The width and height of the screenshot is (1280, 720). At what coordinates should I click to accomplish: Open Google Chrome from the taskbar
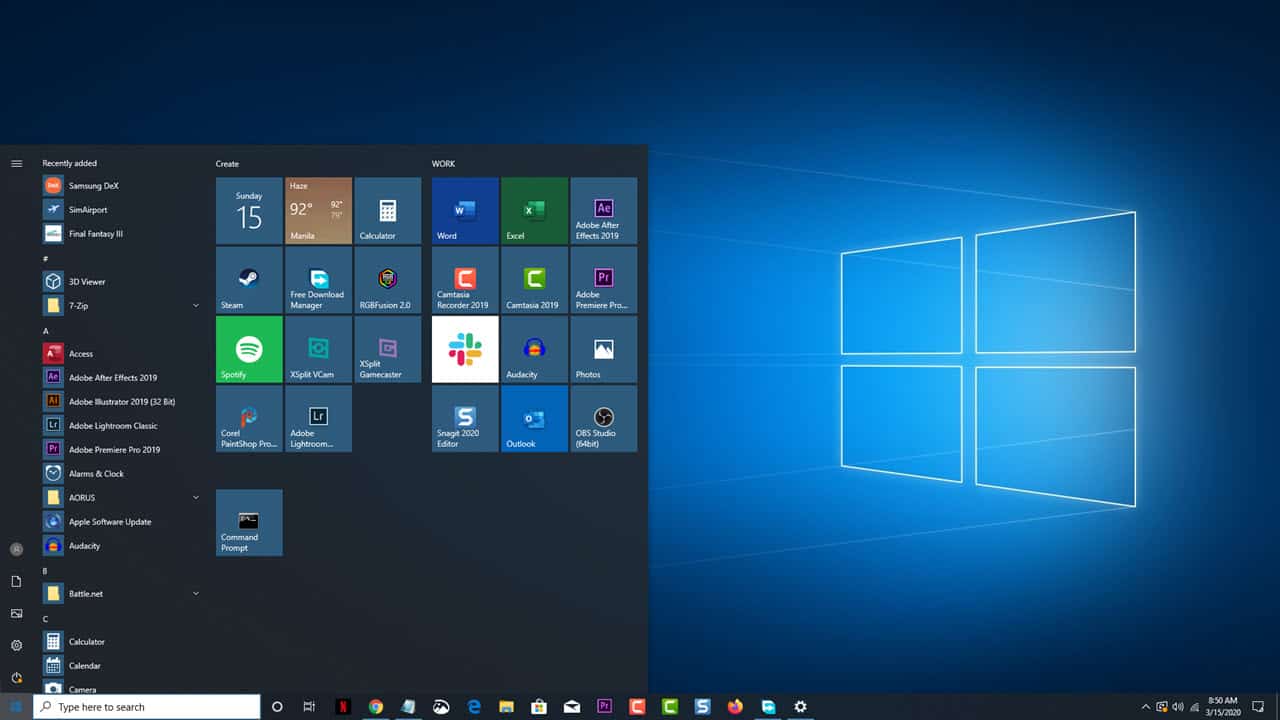(376, 706)
